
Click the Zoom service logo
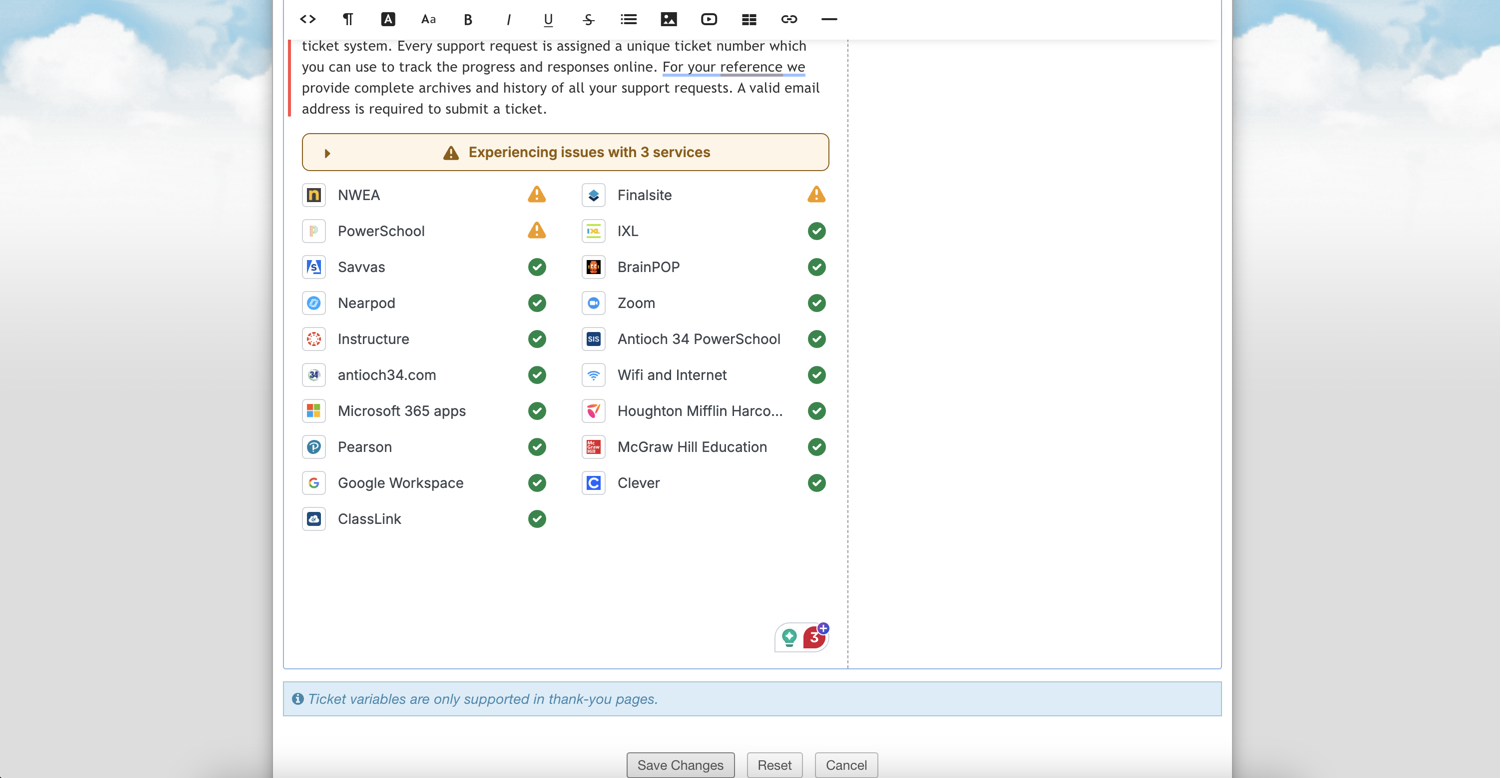(x=594, y=303)
